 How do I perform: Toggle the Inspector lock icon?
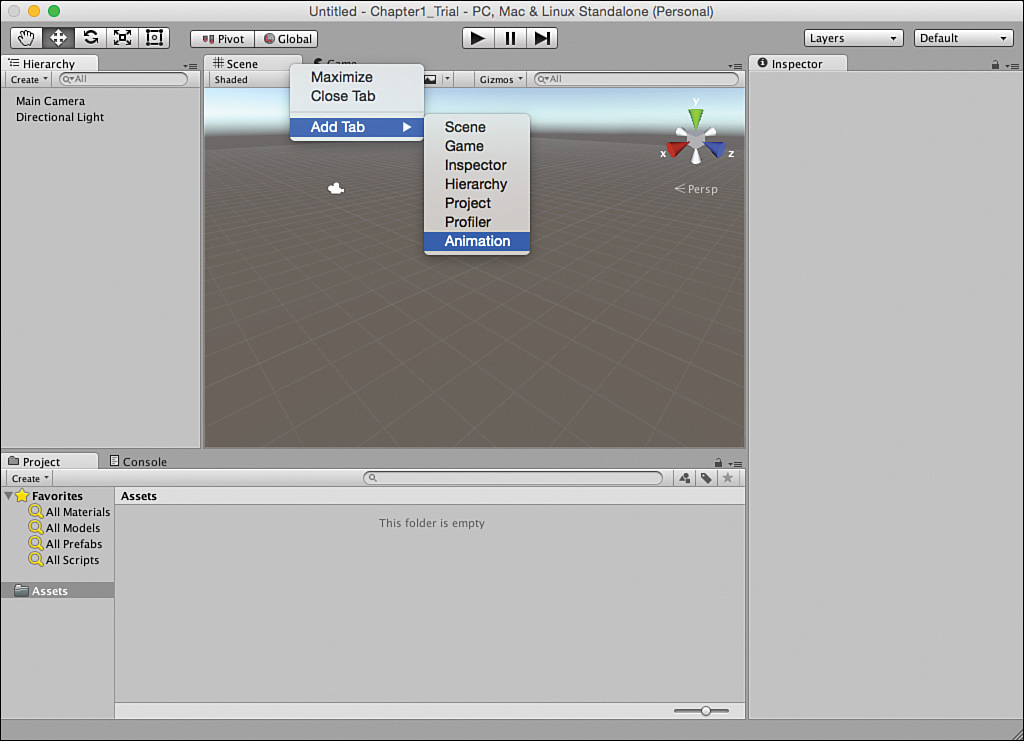tap(995, 65)
